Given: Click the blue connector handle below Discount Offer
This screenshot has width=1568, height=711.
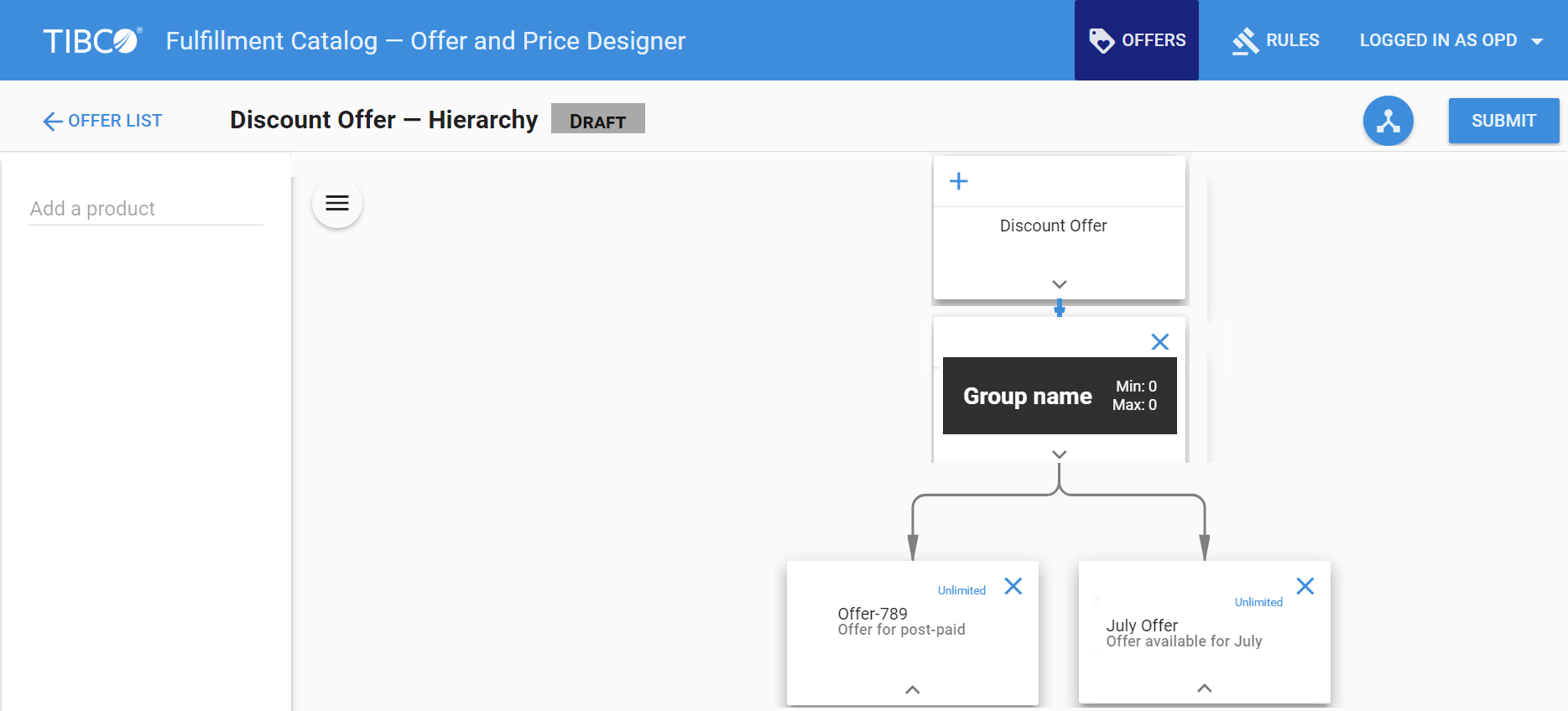Looking at the screenshot, I should pos(1060,309).
